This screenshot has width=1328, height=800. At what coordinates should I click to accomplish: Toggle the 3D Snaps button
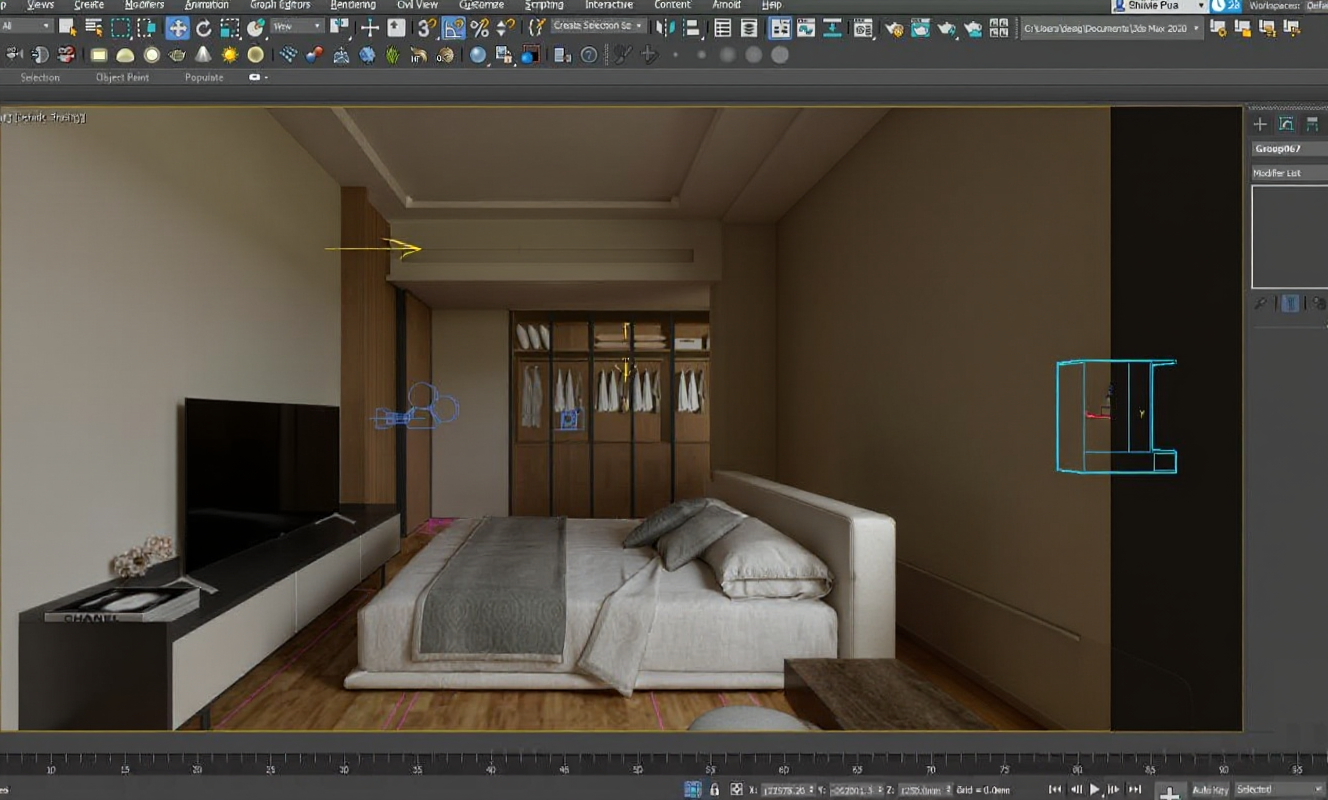coord(427,28)
